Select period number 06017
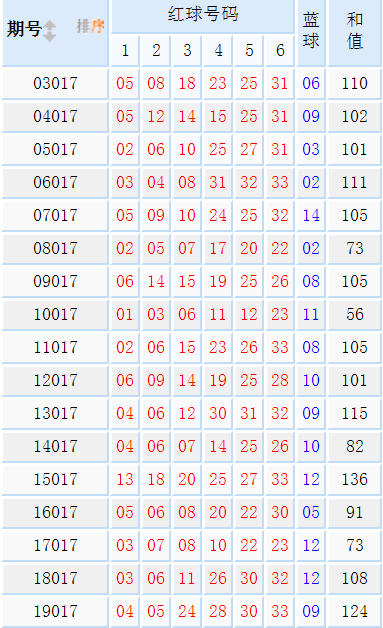 point(55,183)
